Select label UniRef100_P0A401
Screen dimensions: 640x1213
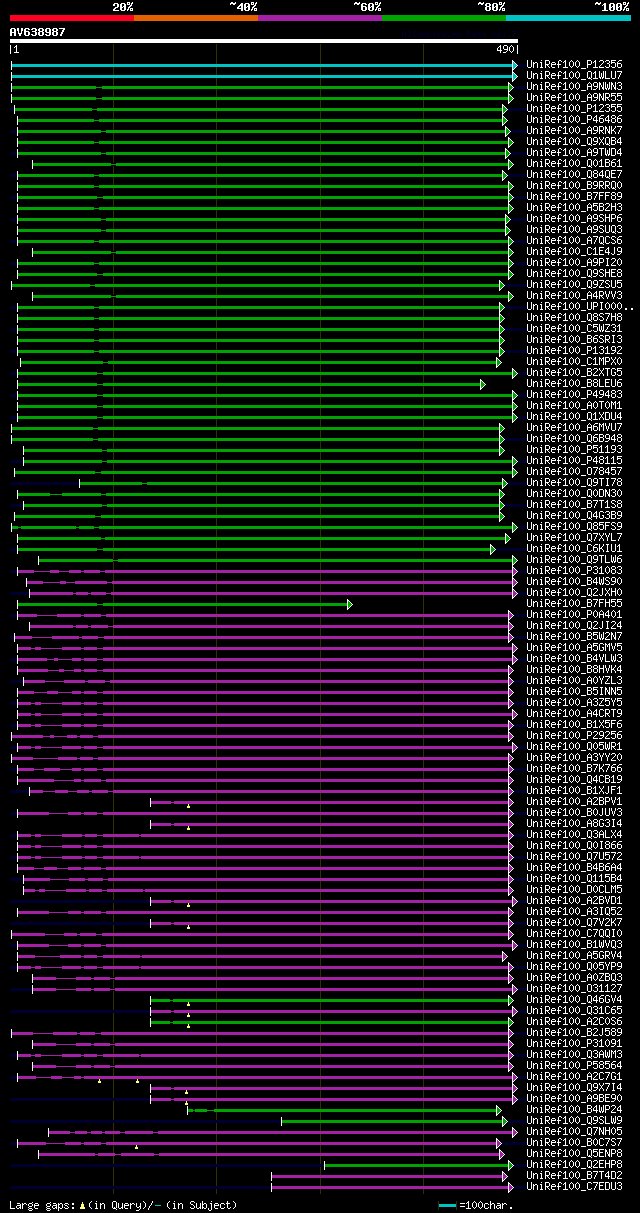pos(574,614)
